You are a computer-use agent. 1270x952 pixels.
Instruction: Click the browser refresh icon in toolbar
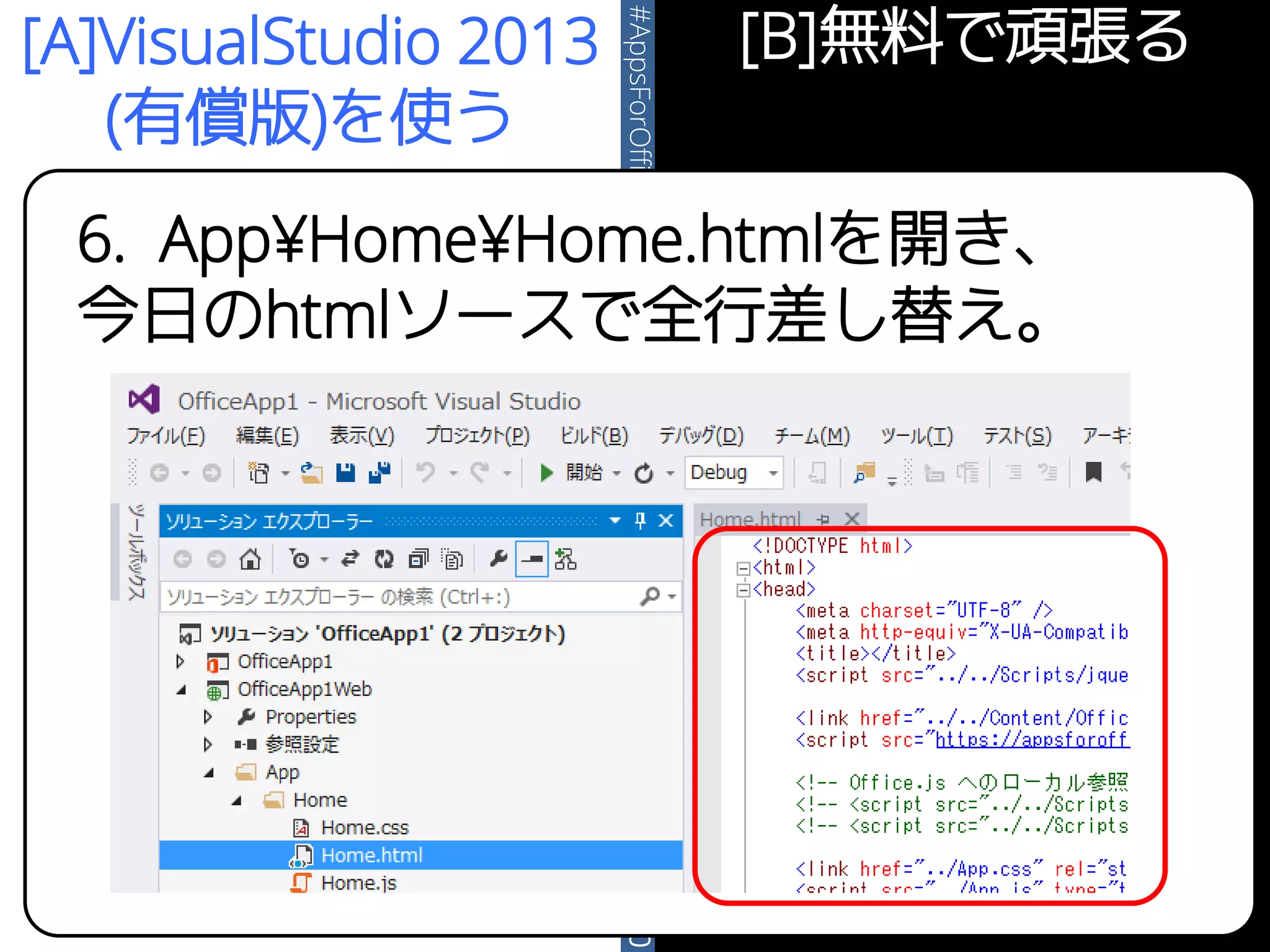pos(644,474)
